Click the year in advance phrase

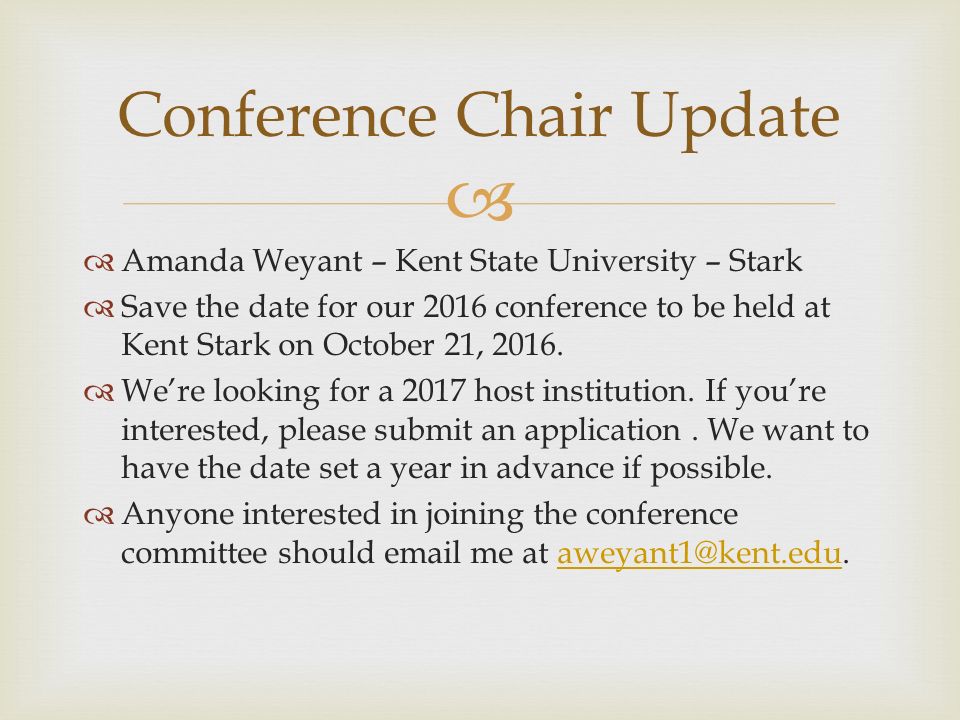[501, 469]
